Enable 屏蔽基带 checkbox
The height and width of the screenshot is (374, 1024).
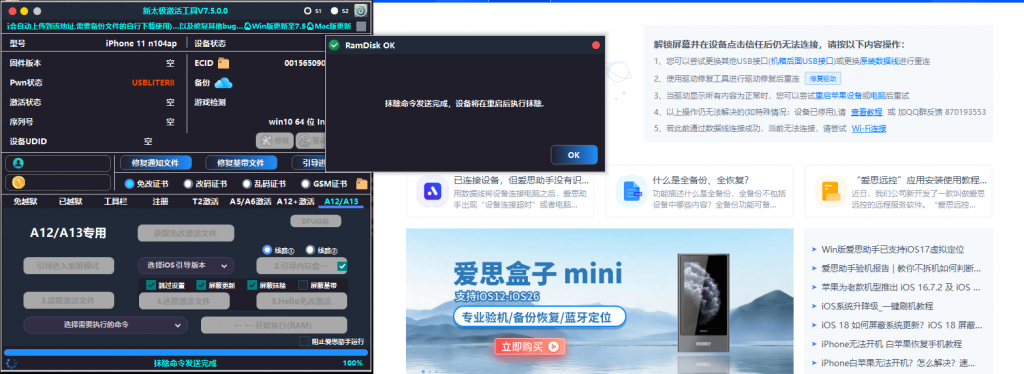click(303, 285)
